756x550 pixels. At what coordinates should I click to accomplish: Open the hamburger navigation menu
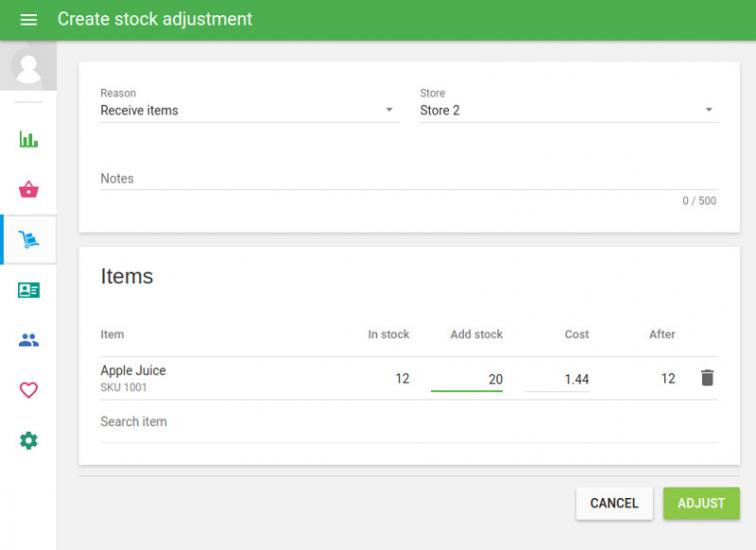pyautogui.click(x=28, y=20)
